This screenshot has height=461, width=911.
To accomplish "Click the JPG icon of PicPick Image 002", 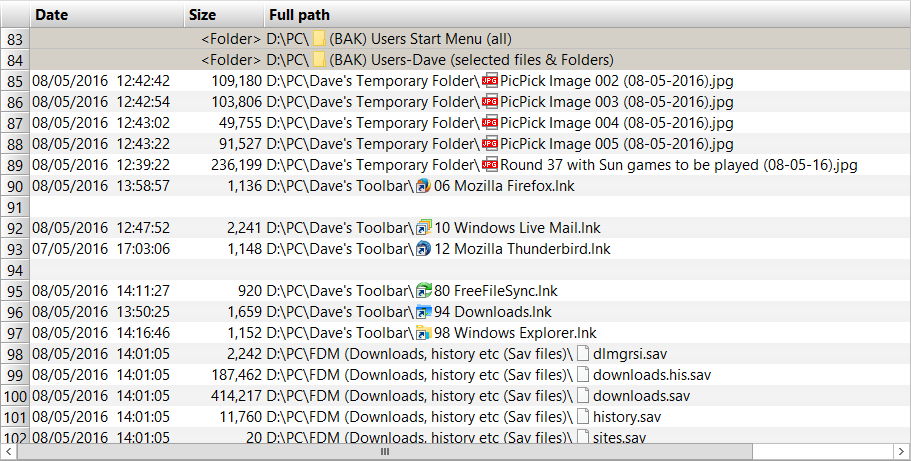I will point(490,81).
